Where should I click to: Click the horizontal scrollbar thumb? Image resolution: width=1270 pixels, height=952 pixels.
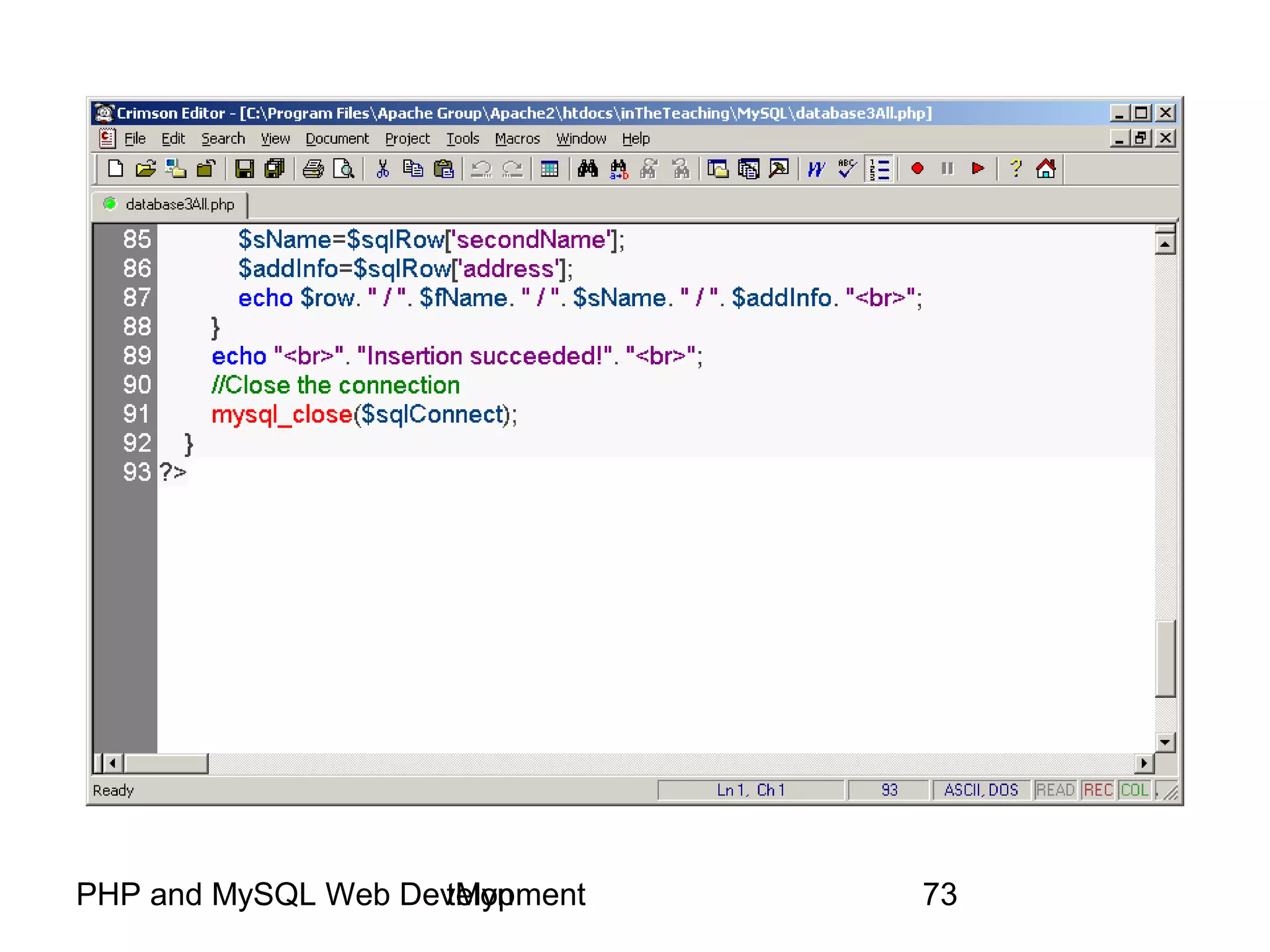click(x=166, y=763)
